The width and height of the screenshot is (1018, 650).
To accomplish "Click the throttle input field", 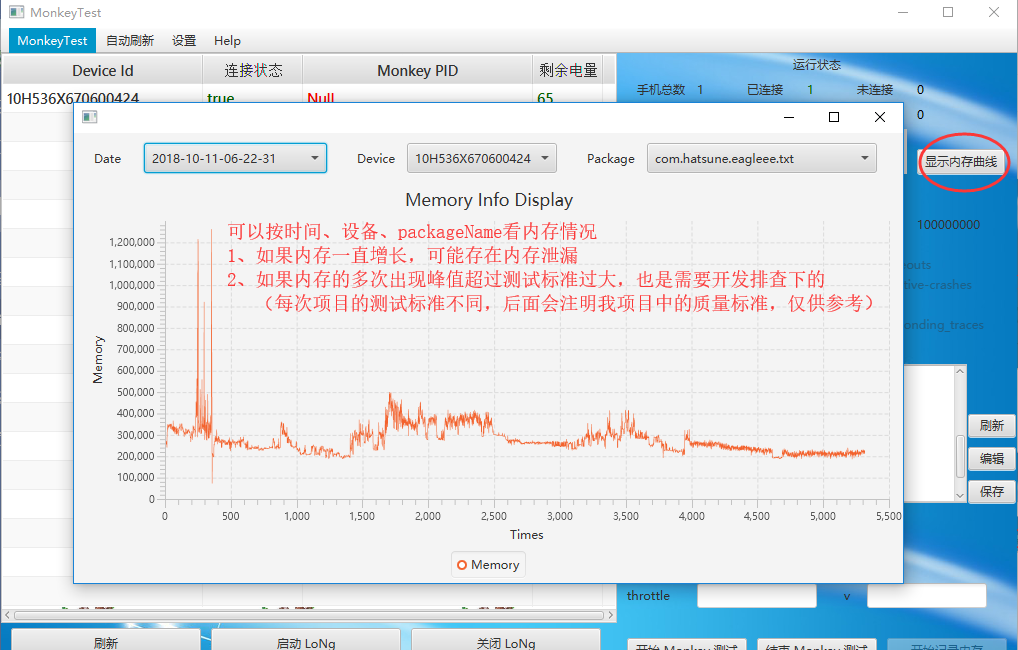I will pos(756,595).
